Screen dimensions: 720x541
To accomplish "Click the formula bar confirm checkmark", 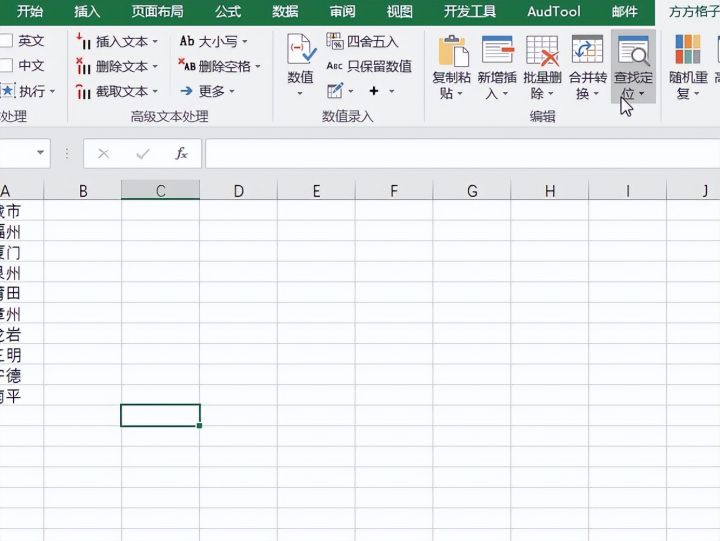I will click(x=143, y=153).
